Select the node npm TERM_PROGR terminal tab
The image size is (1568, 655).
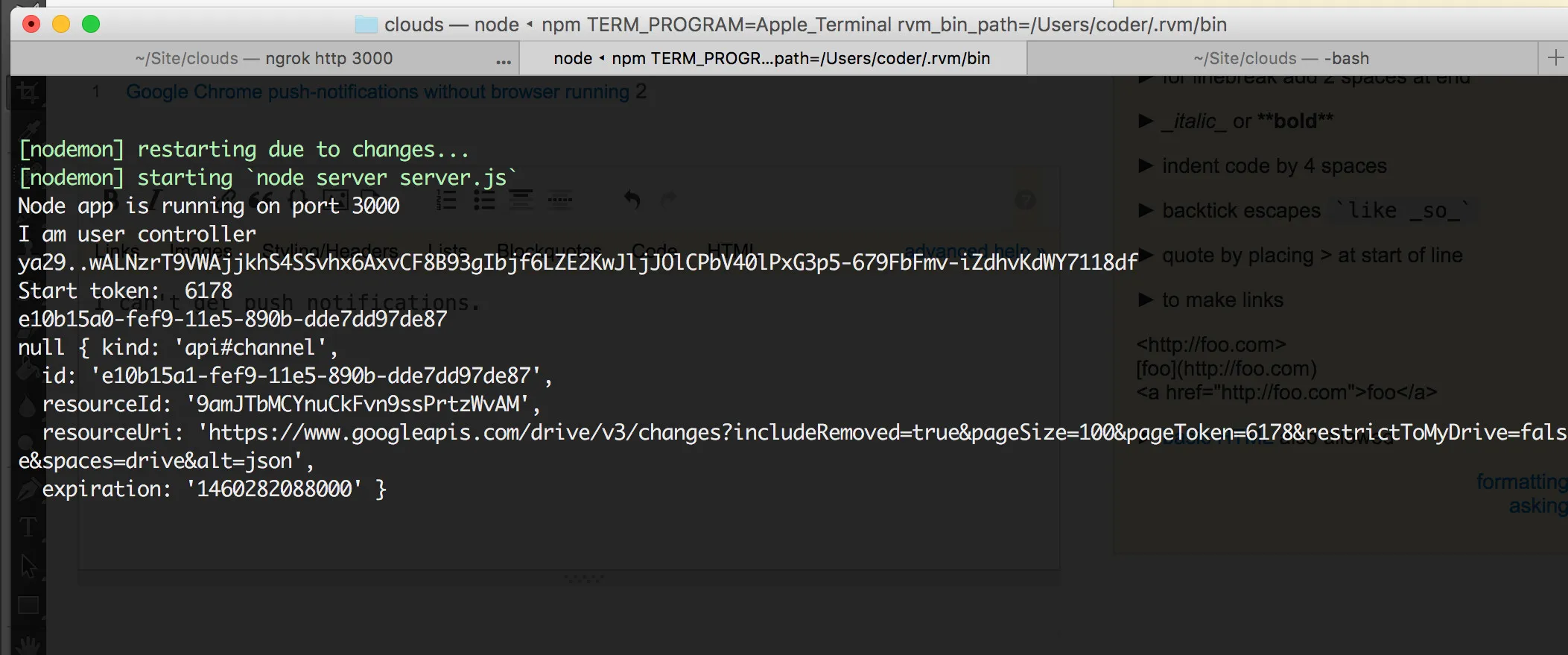click(772, 58)
